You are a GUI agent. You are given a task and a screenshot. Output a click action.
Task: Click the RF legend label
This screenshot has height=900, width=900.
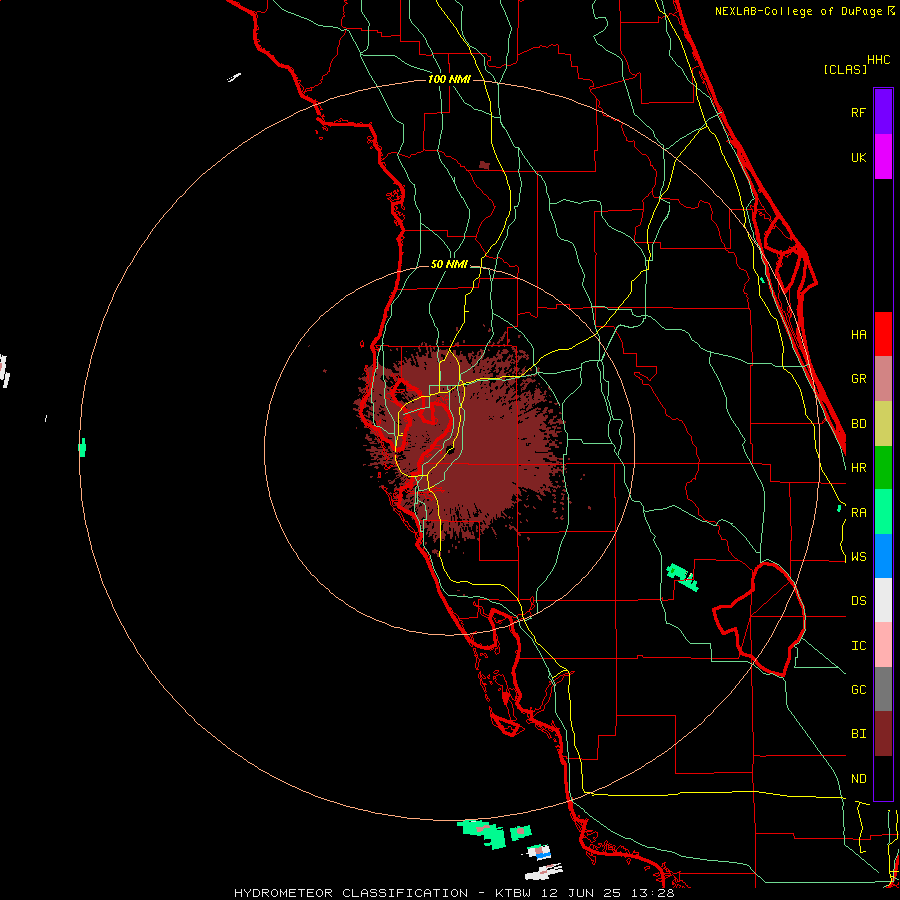coord(858,112)
